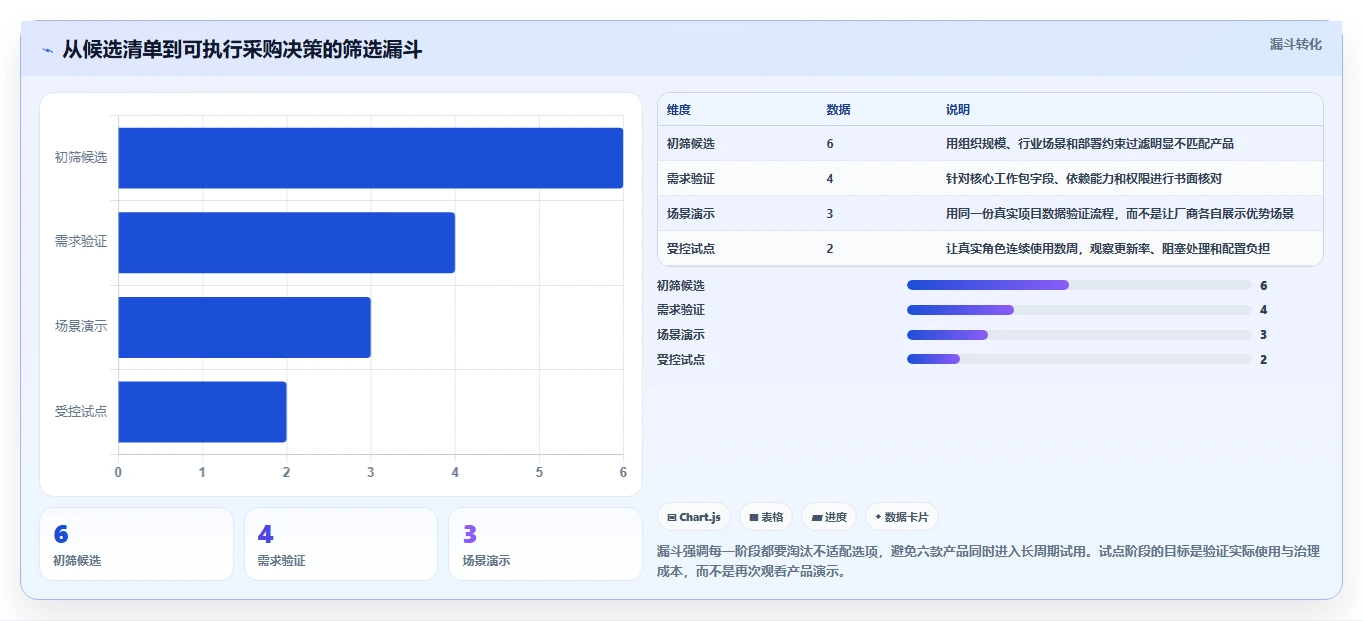Screen dimensions: 1363x621
Task: Click the value 6 in the table
Action: click(830, 144)
